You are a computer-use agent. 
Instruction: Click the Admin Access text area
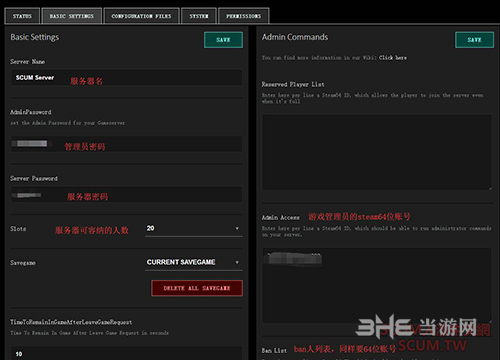[377, 285]
